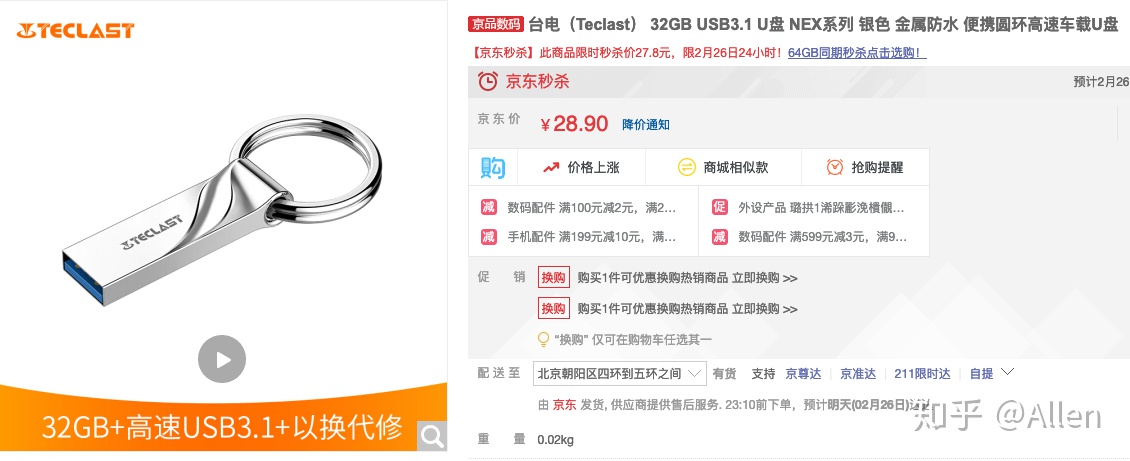Click the magnifier zoom icon on image
The height and width of the screenshot is (461, 1130).
point(432,437)
